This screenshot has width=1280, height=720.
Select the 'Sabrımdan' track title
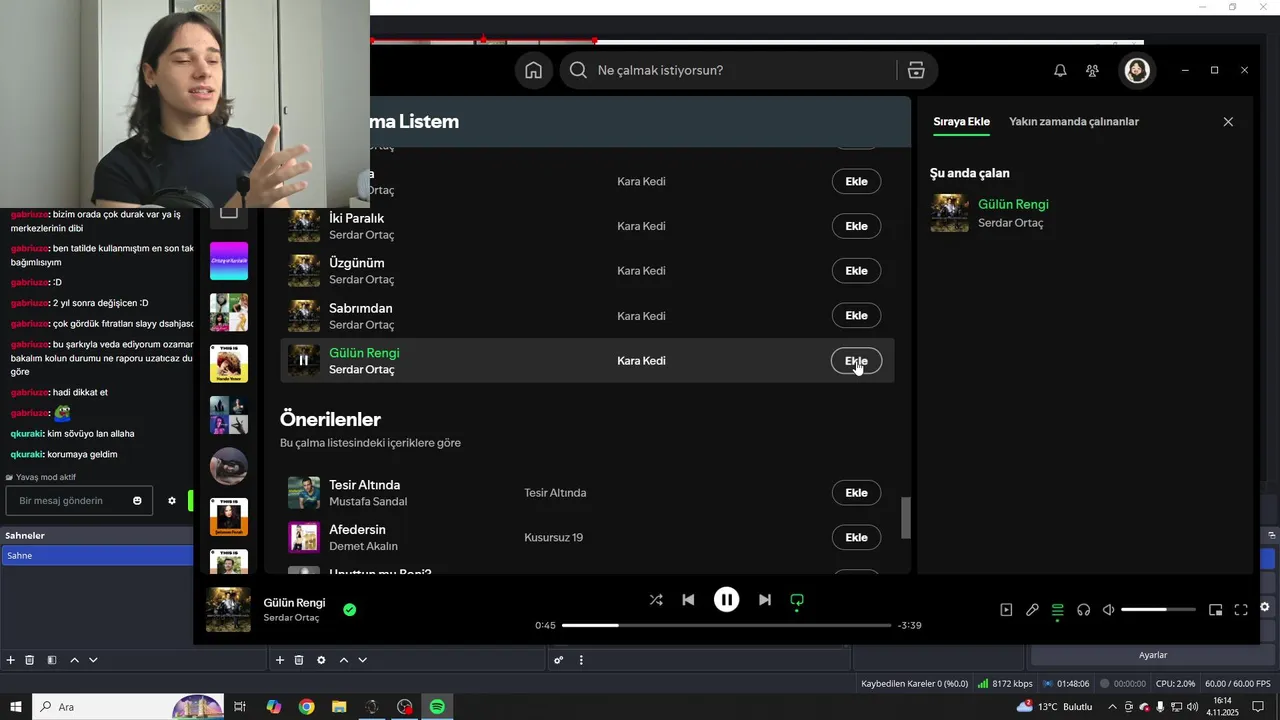(361, 308)
